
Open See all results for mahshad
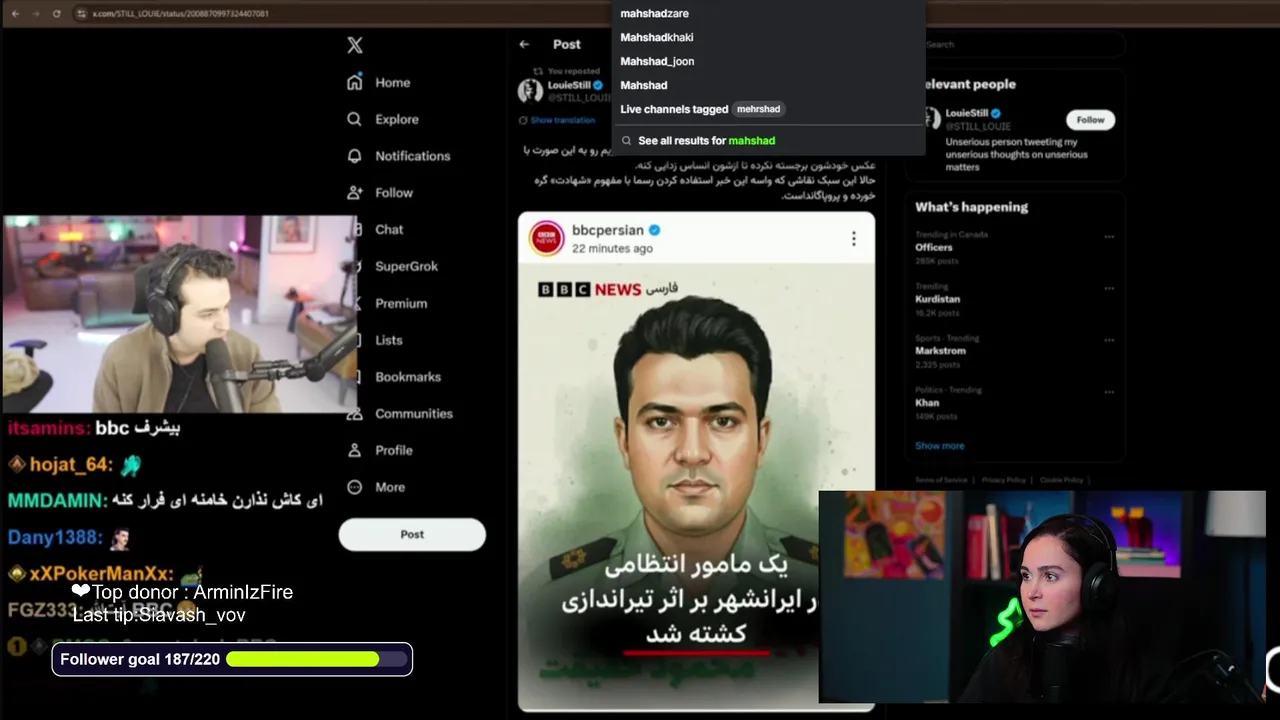click(x=706, y=141)
